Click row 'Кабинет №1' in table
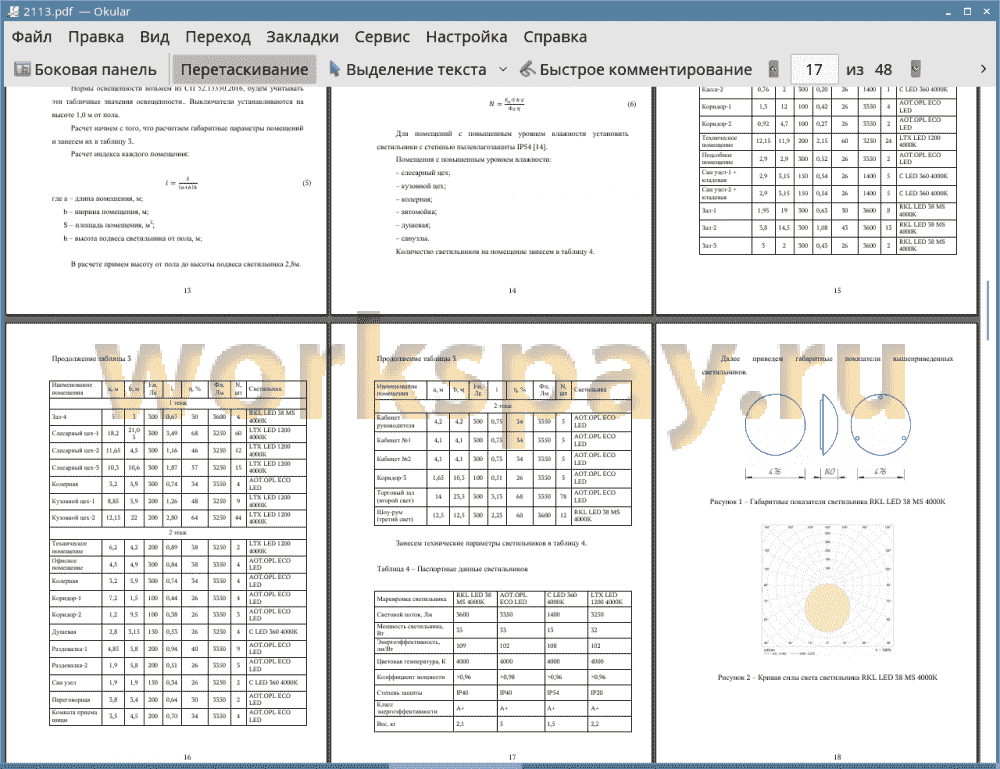Screen dimensions: 1000x769 [x=503, y=440]
